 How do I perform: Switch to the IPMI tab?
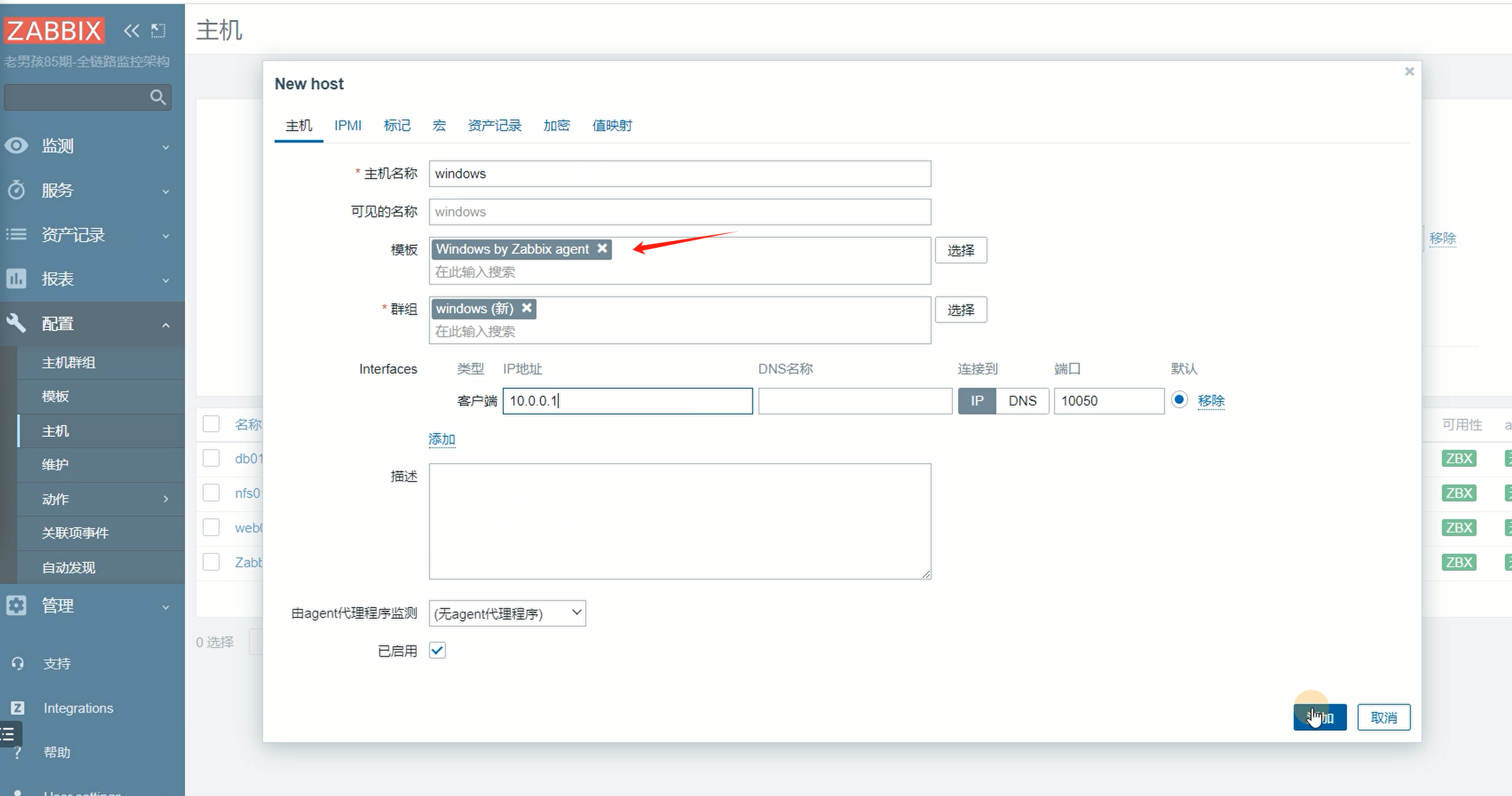[x=348, y=125]
